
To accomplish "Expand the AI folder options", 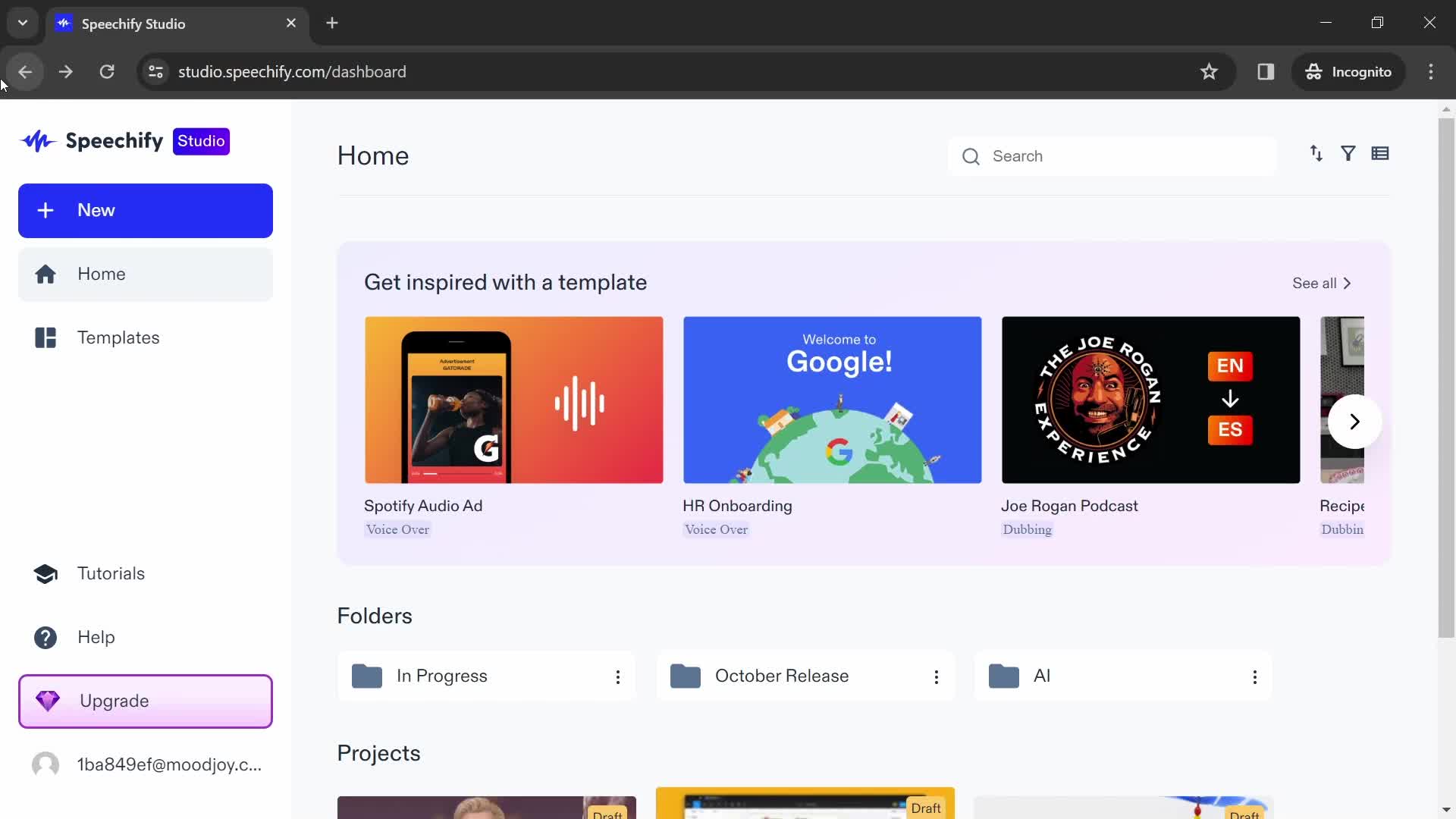I will [1255, 677].
